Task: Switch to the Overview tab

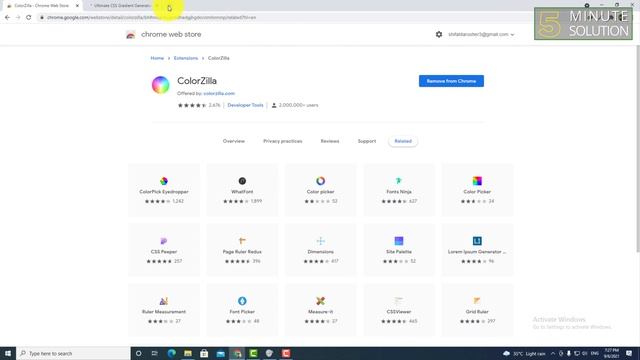Action: [233, 141]
